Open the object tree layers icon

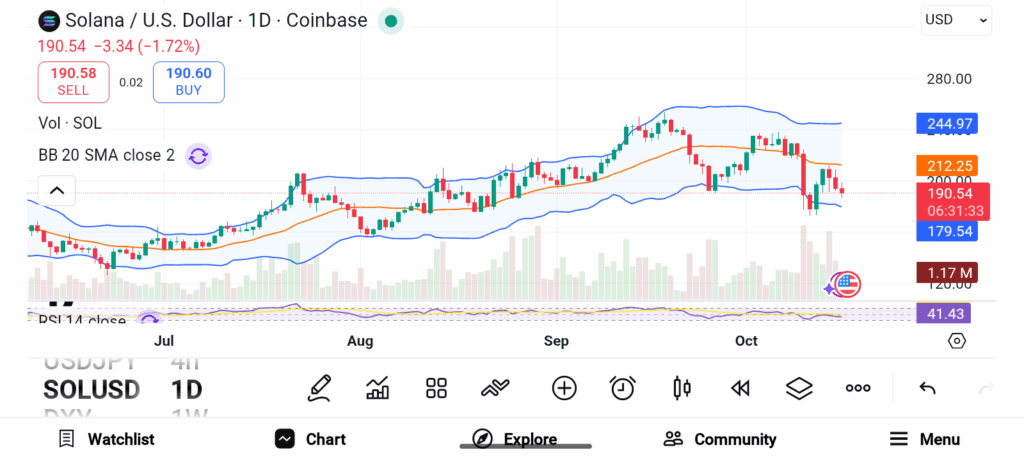[799, 388]
